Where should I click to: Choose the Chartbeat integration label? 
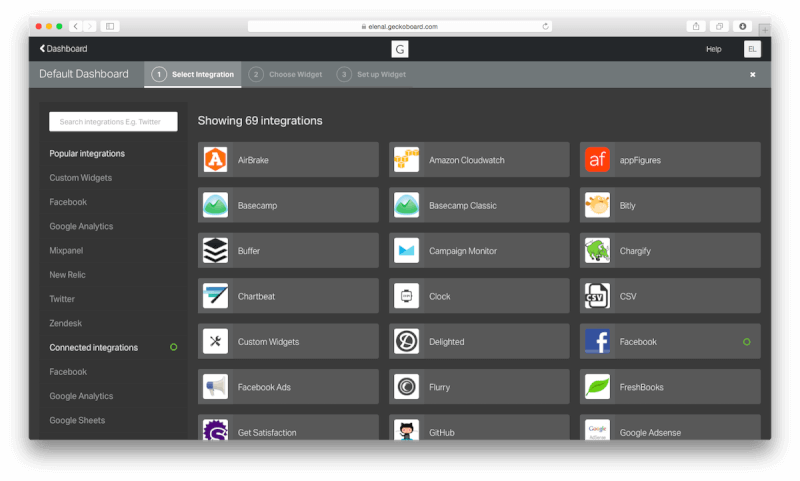click(x=256, y=296)
